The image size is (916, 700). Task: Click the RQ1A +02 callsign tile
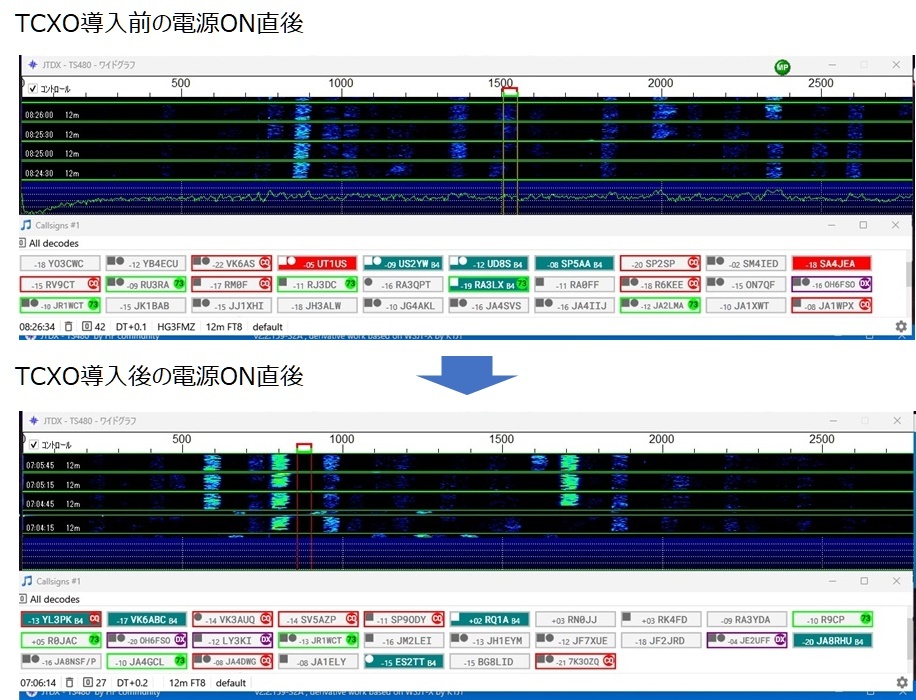click(488, 619)
